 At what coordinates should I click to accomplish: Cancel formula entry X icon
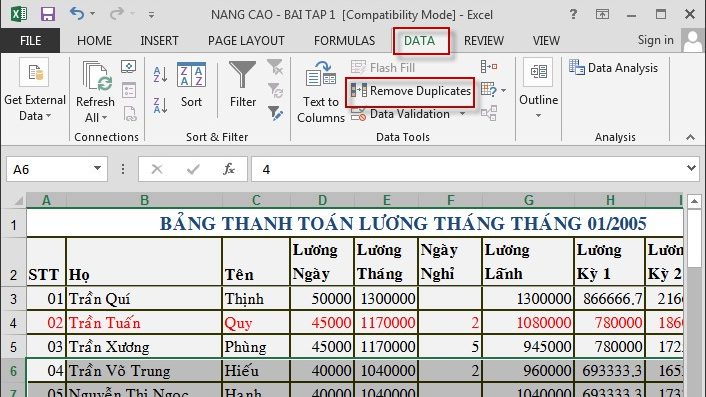pyautogui.click(x=157, y=169)
